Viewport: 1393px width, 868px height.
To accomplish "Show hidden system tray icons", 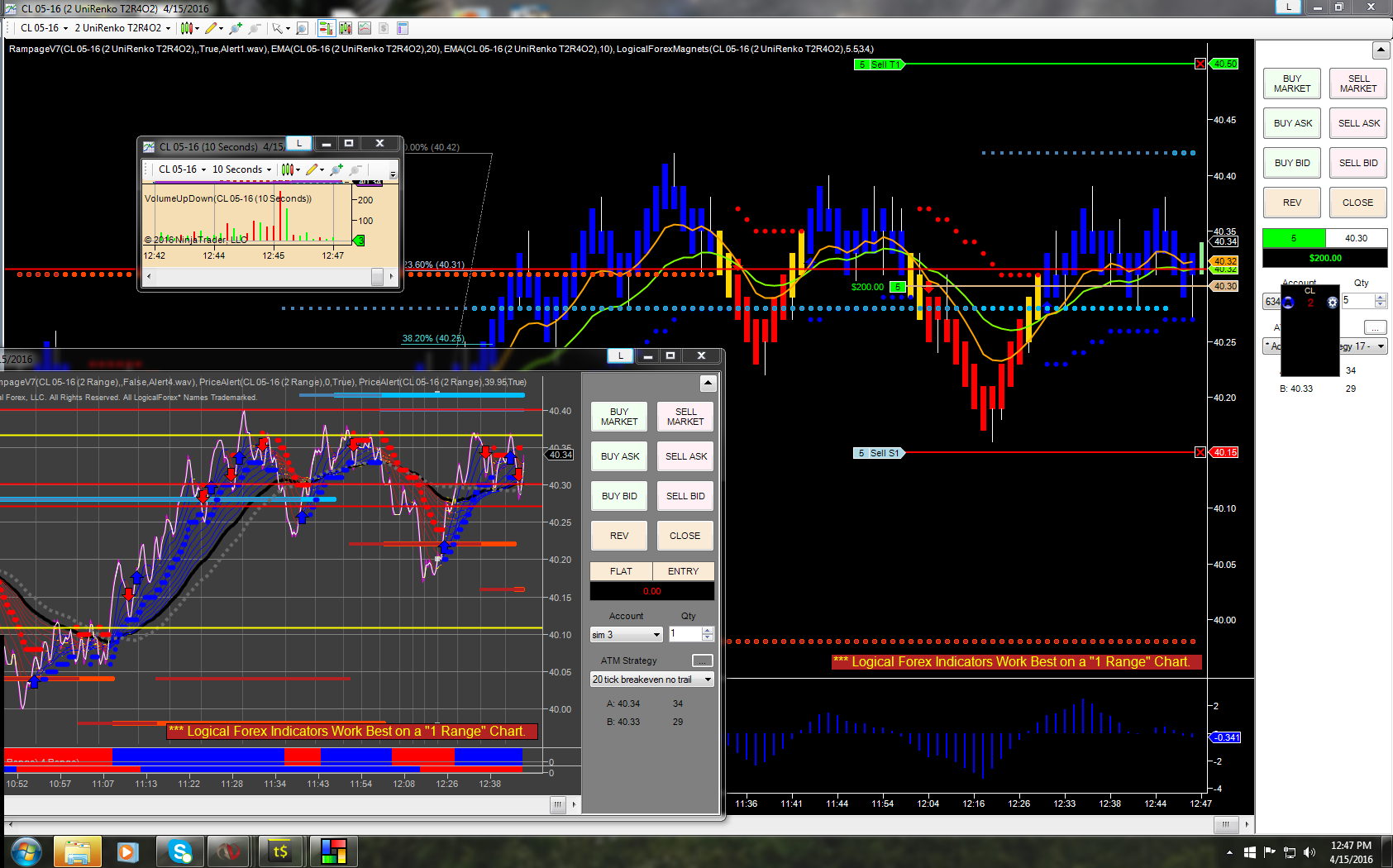I will point(1229,852).
